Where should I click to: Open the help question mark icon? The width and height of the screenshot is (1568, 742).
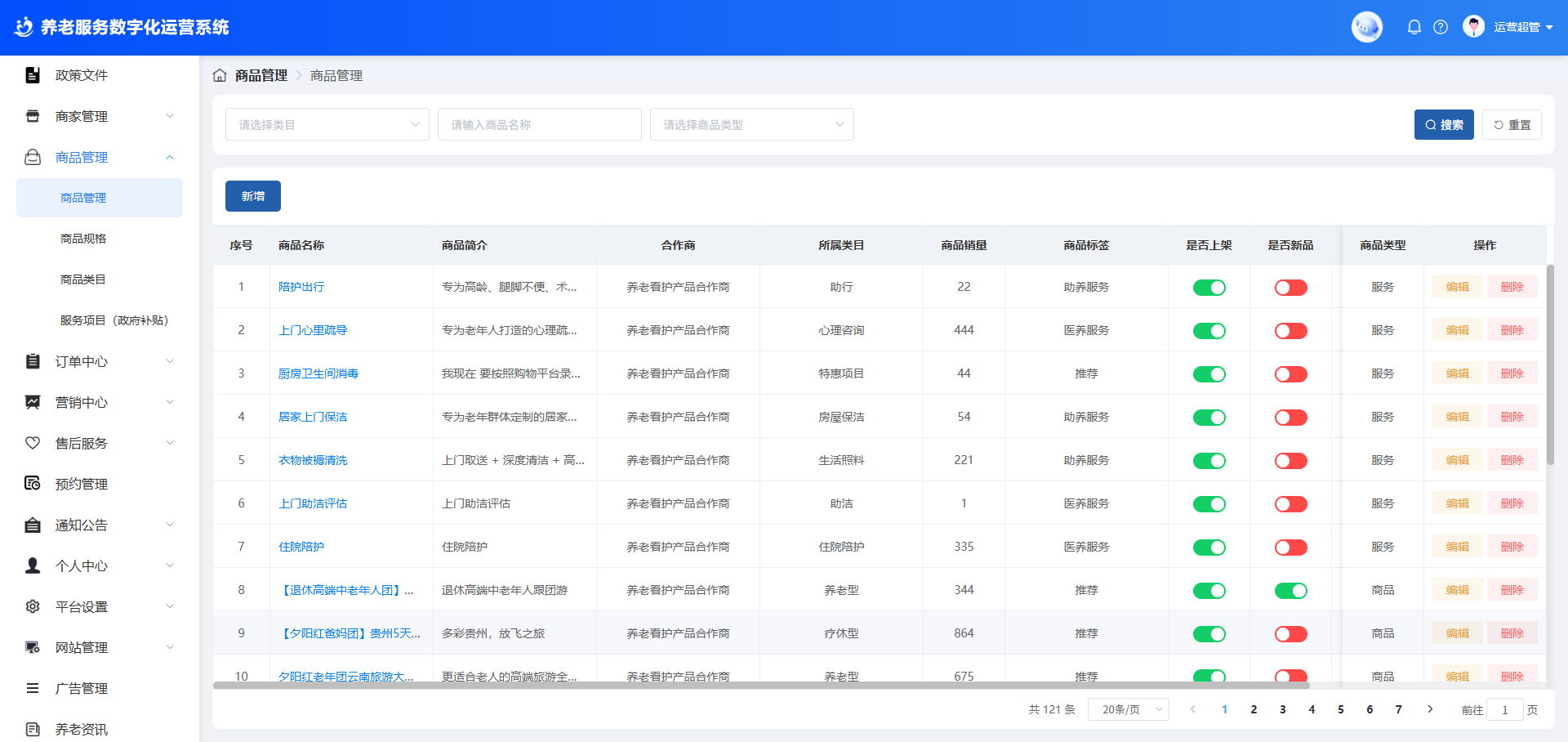[x=1441, y=27]
